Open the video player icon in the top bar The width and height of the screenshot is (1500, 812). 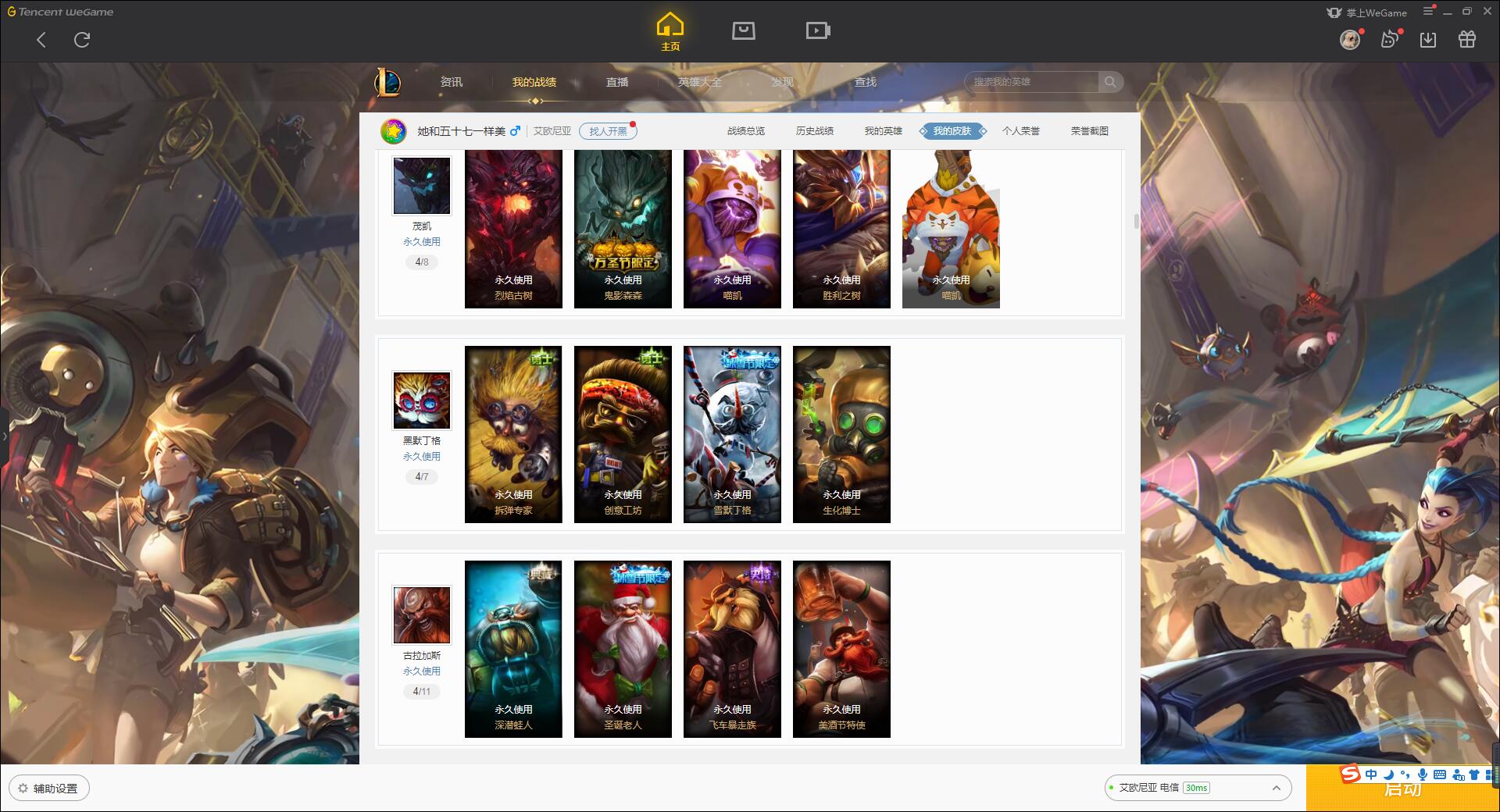(818, 30)
